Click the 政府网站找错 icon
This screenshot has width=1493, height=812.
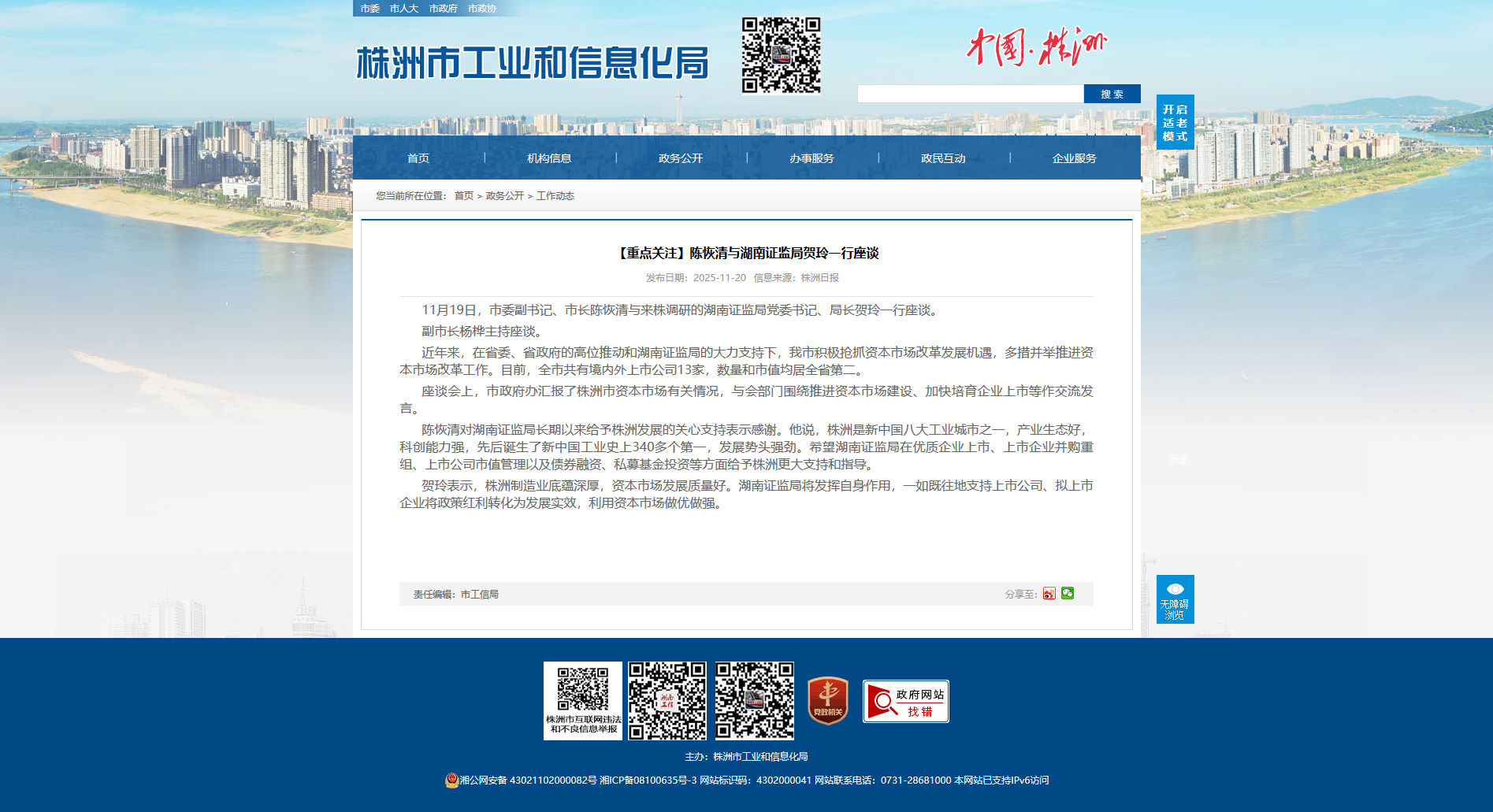click(x=905, y=701)
